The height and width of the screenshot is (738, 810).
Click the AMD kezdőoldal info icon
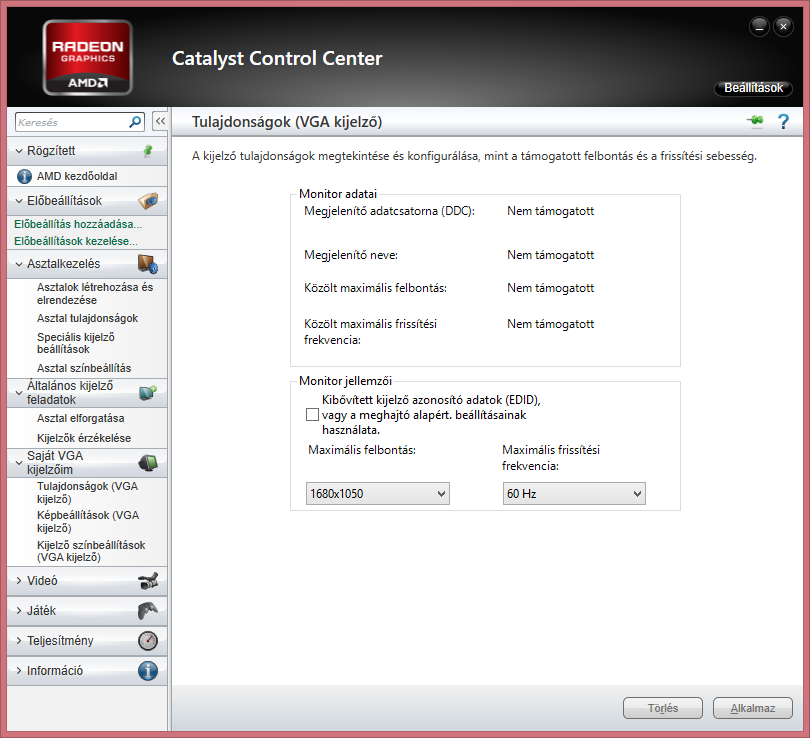(24, 177)
